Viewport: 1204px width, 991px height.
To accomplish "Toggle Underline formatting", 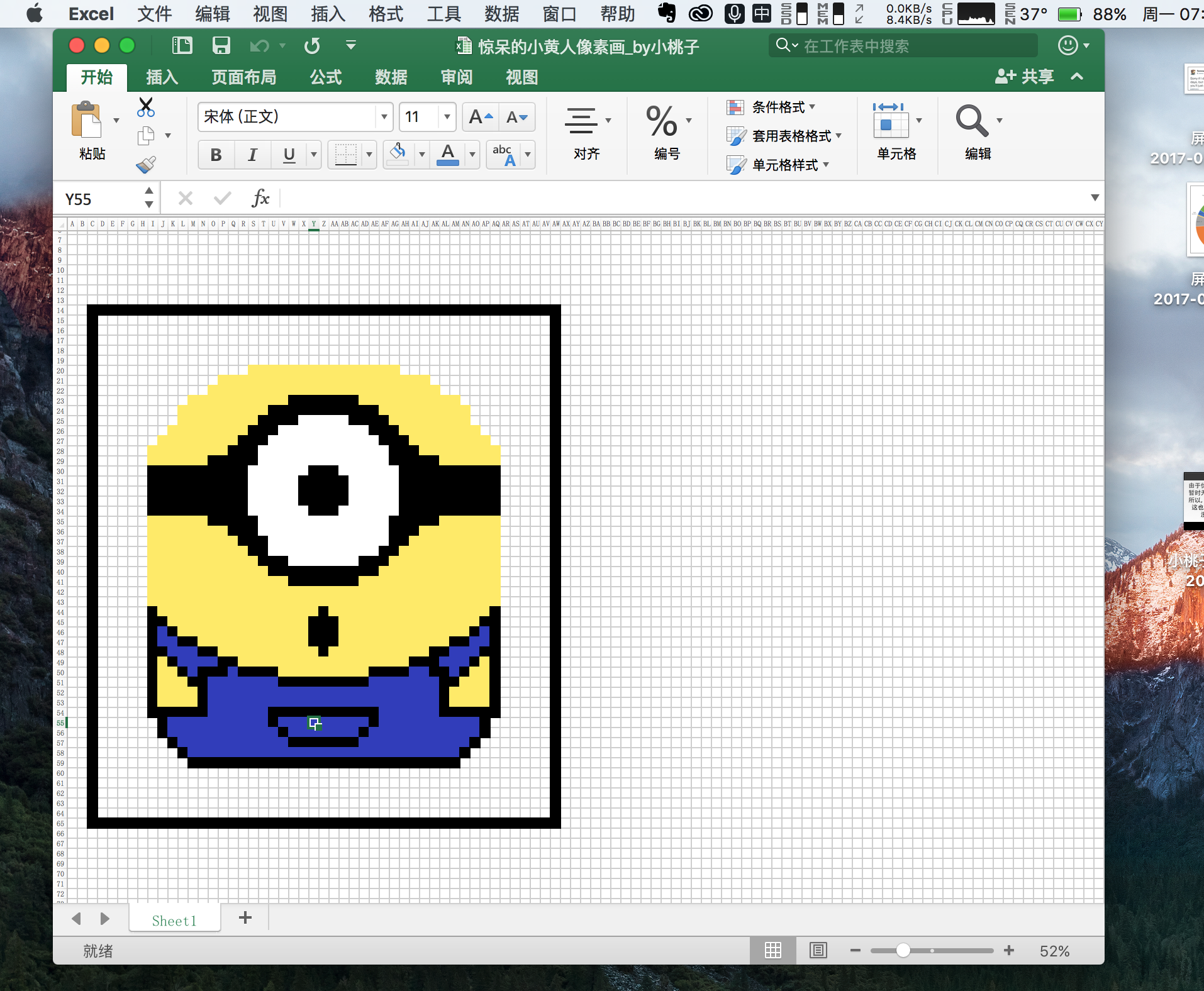I will tap(289, 155).
